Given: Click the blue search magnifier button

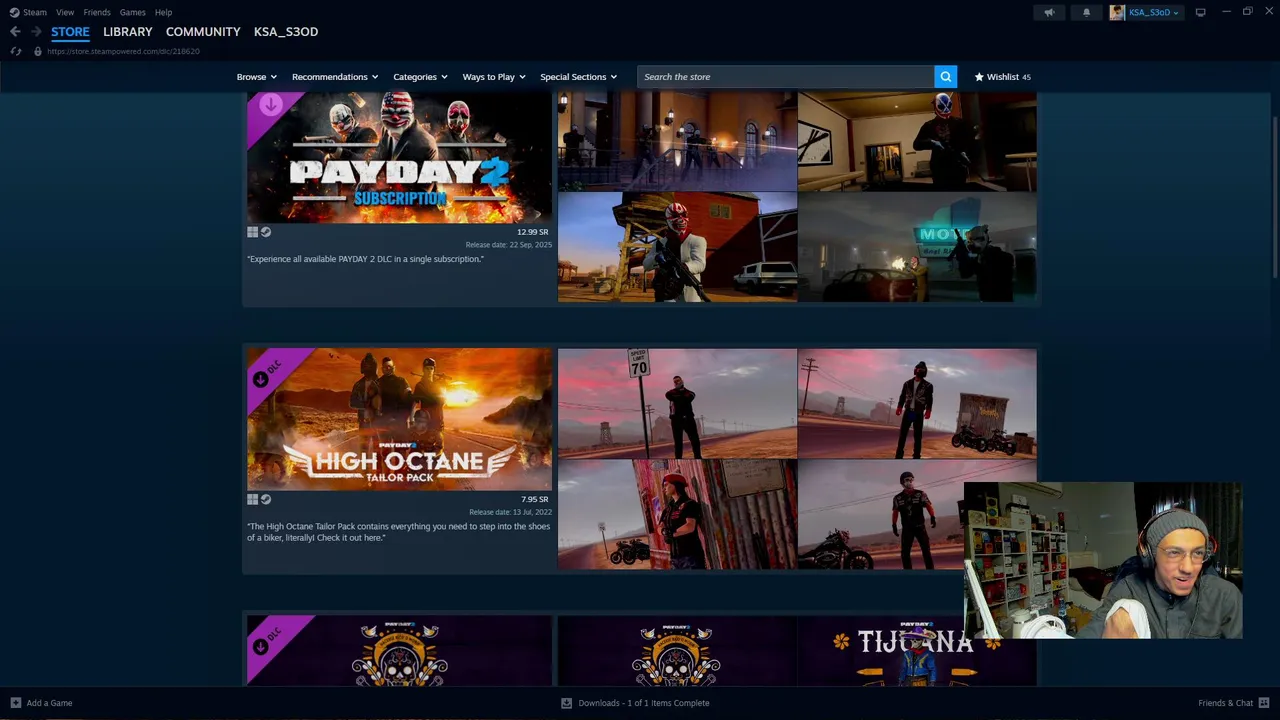Looking at the screenshot, I should [945, 77].
